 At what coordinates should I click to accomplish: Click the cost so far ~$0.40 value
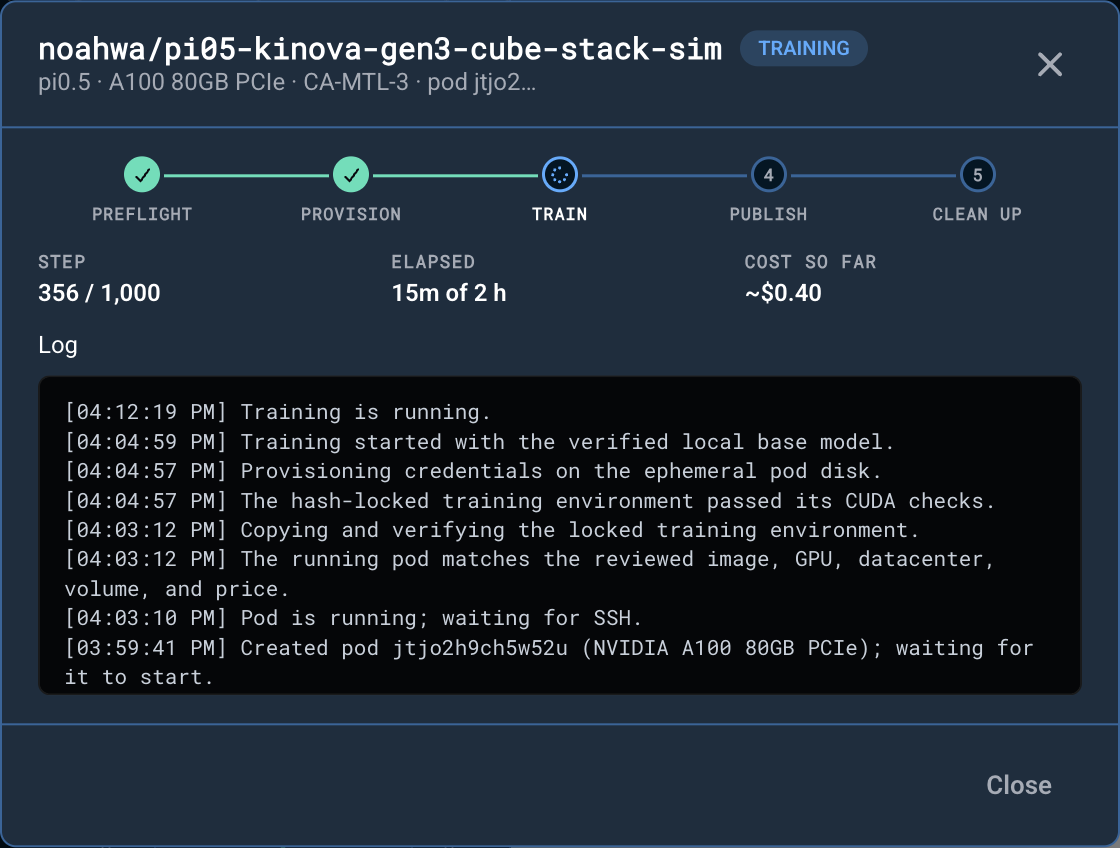(783, 293)
